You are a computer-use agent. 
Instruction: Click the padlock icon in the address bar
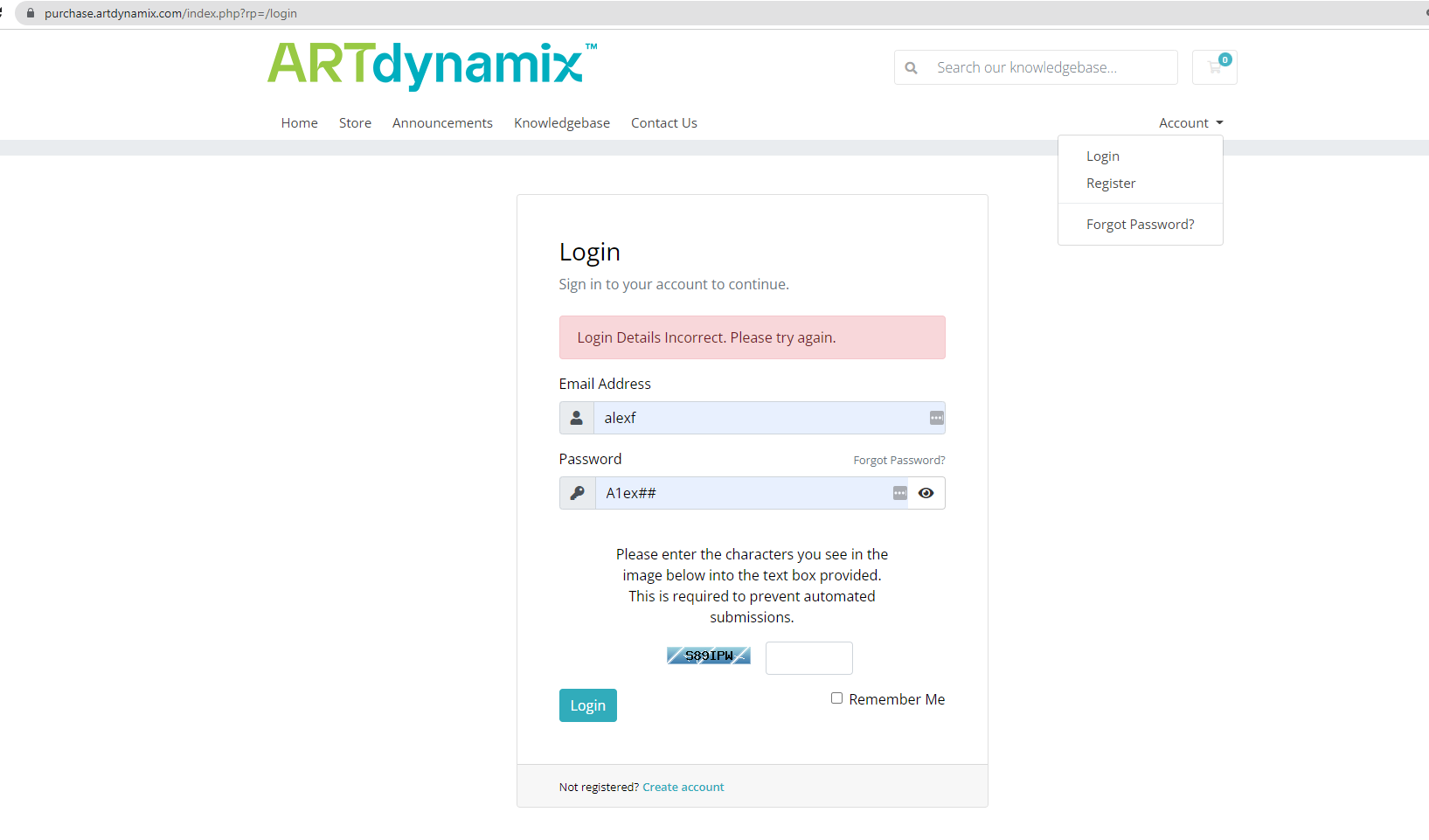tap(31, 13)
